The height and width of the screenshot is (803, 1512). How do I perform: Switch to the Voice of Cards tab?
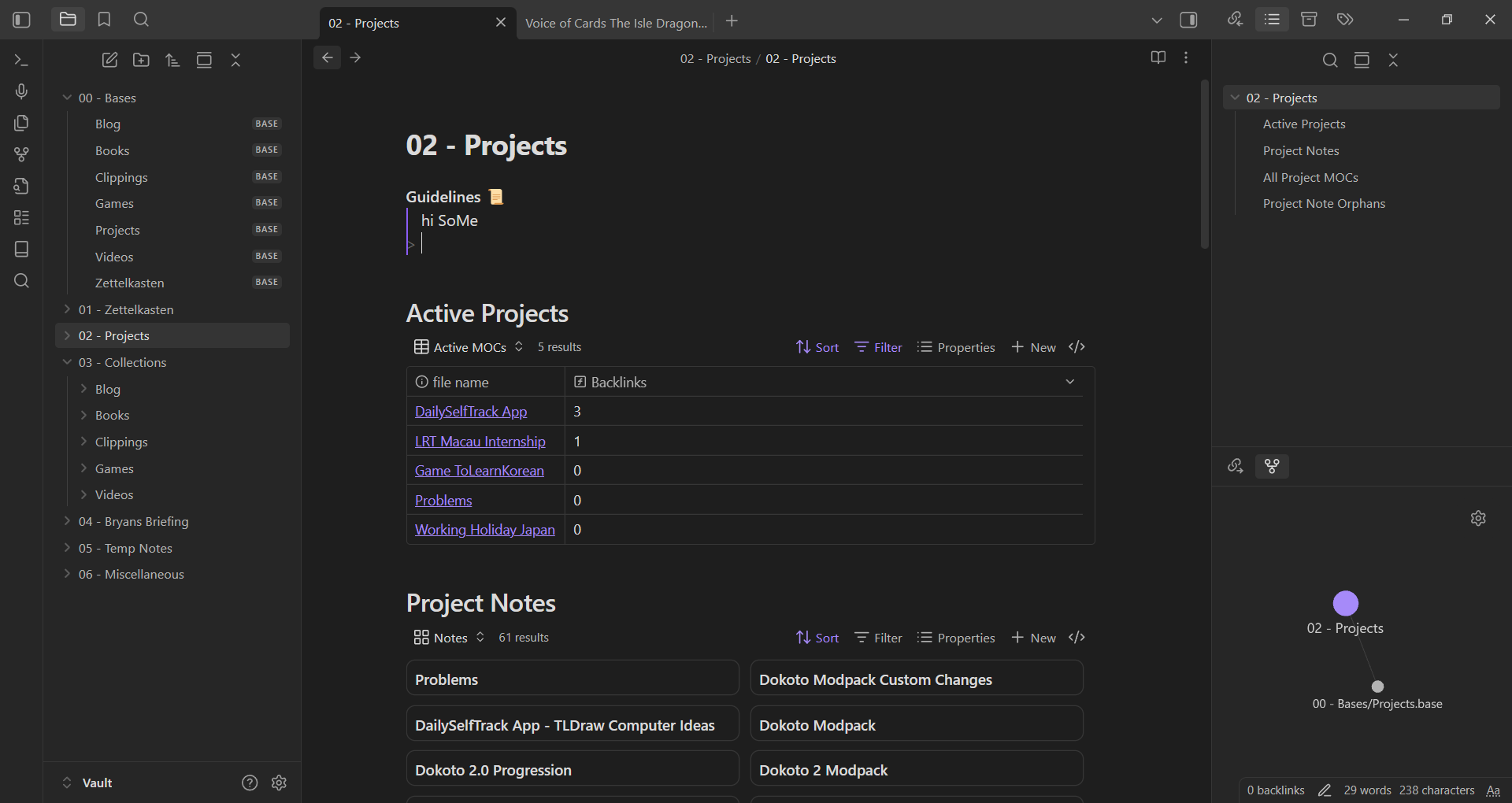[616, 23]
